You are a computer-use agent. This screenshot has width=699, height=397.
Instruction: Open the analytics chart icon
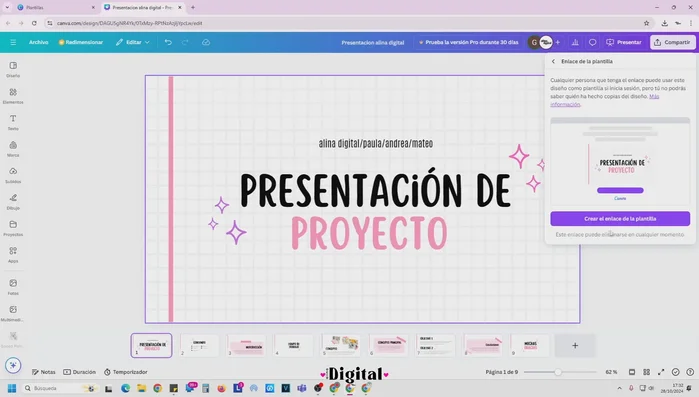tap(575, 42)
